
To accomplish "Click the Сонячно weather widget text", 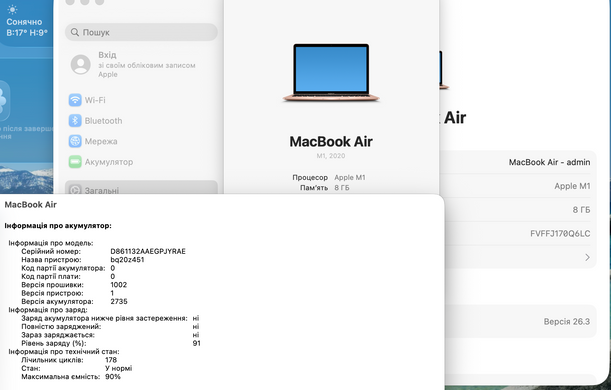I will tap(24, 22).
